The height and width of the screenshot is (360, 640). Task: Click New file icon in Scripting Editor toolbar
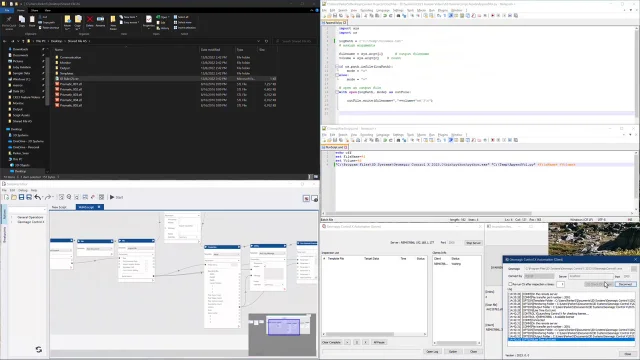[x=6, y=197]
